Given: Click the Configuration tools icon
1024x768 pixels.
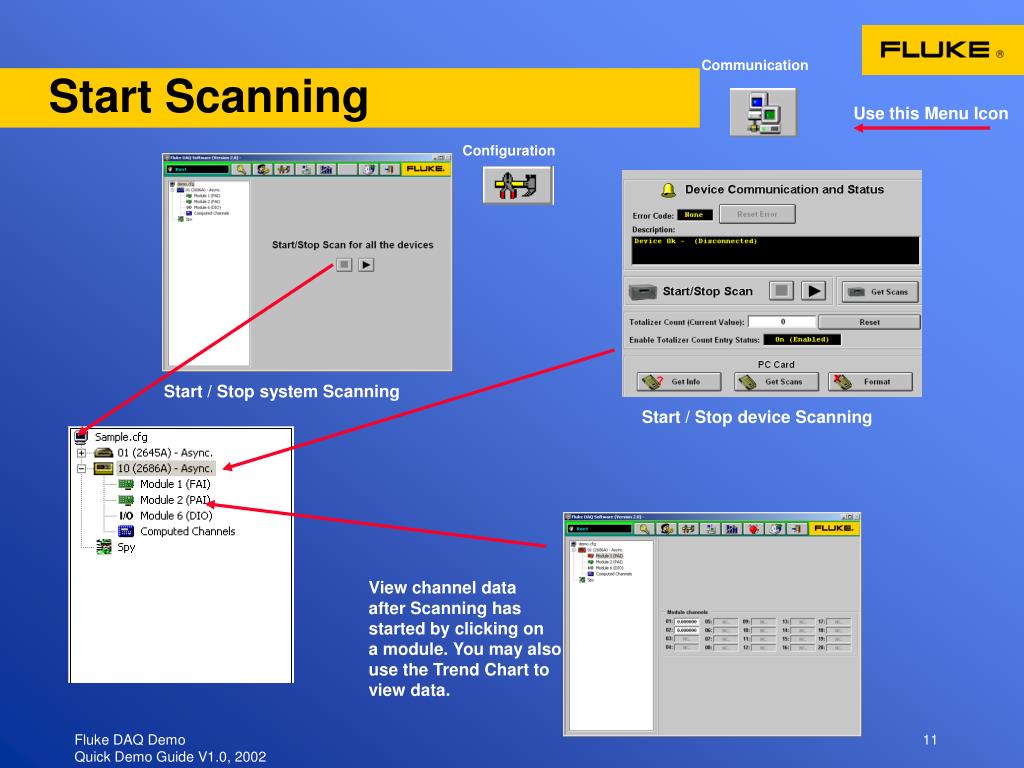Looking at the screenshot, I should (517, 185).
